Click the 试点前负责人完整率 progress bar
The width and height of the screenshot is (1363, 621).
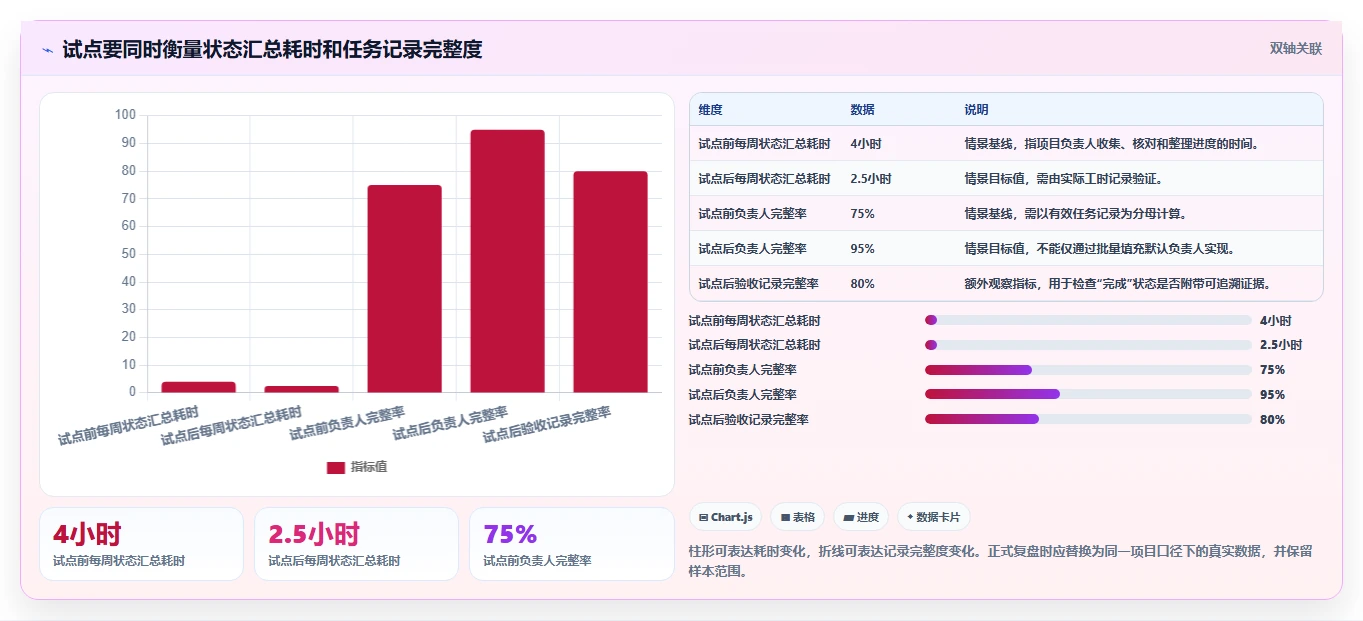1088,370
